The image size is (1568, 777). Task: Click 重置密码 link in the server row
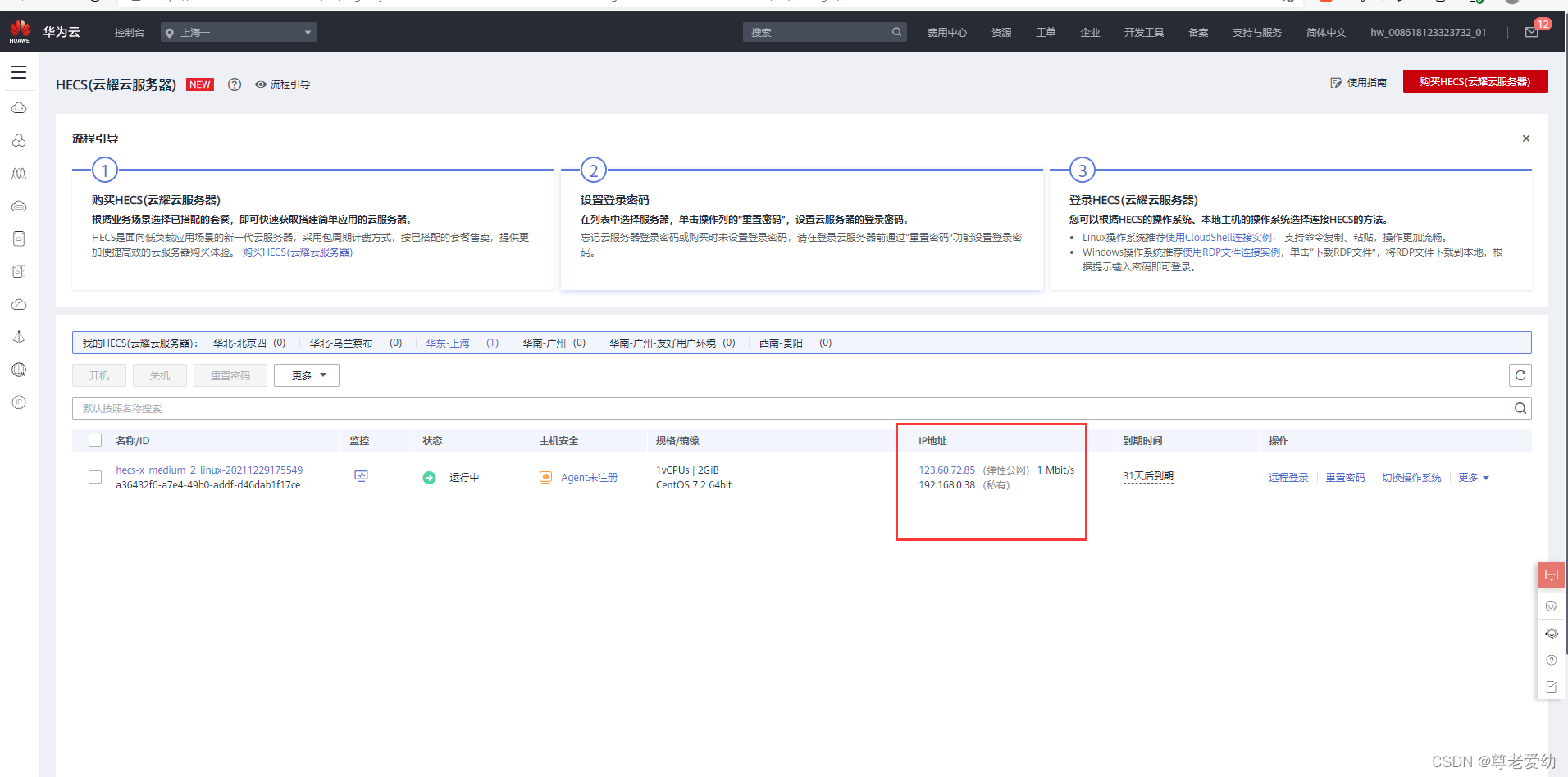point(1345,478)
